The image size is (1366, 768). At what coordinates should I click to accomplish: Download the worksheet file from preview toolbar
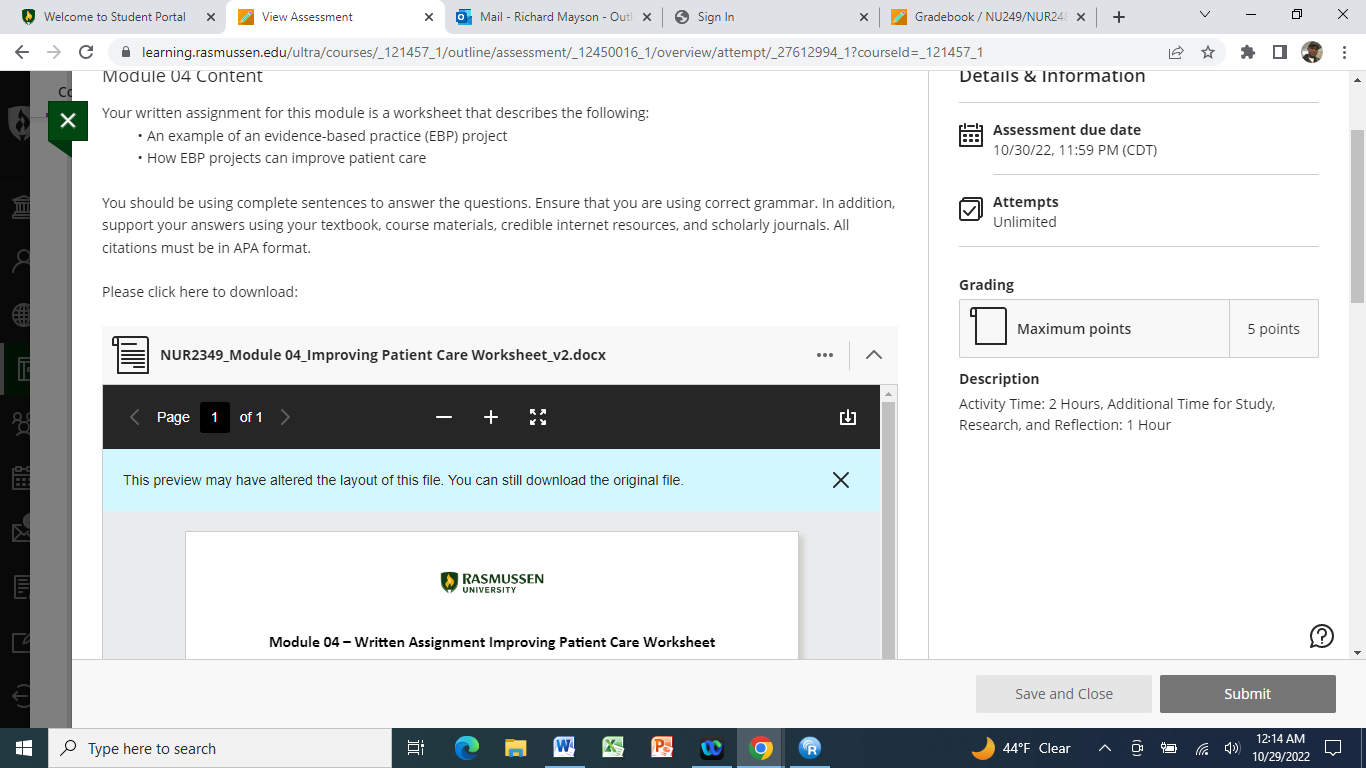(x=848, y=417)
